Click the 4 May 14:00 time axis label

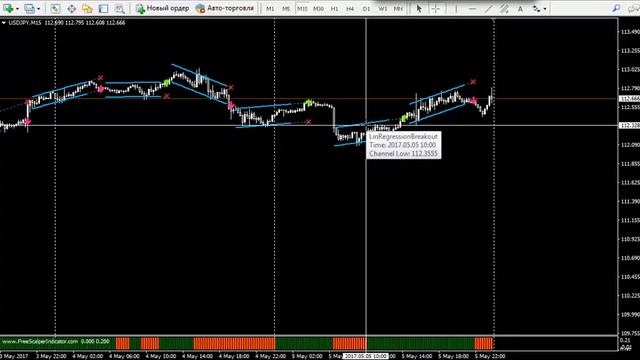tap(198, 356)
